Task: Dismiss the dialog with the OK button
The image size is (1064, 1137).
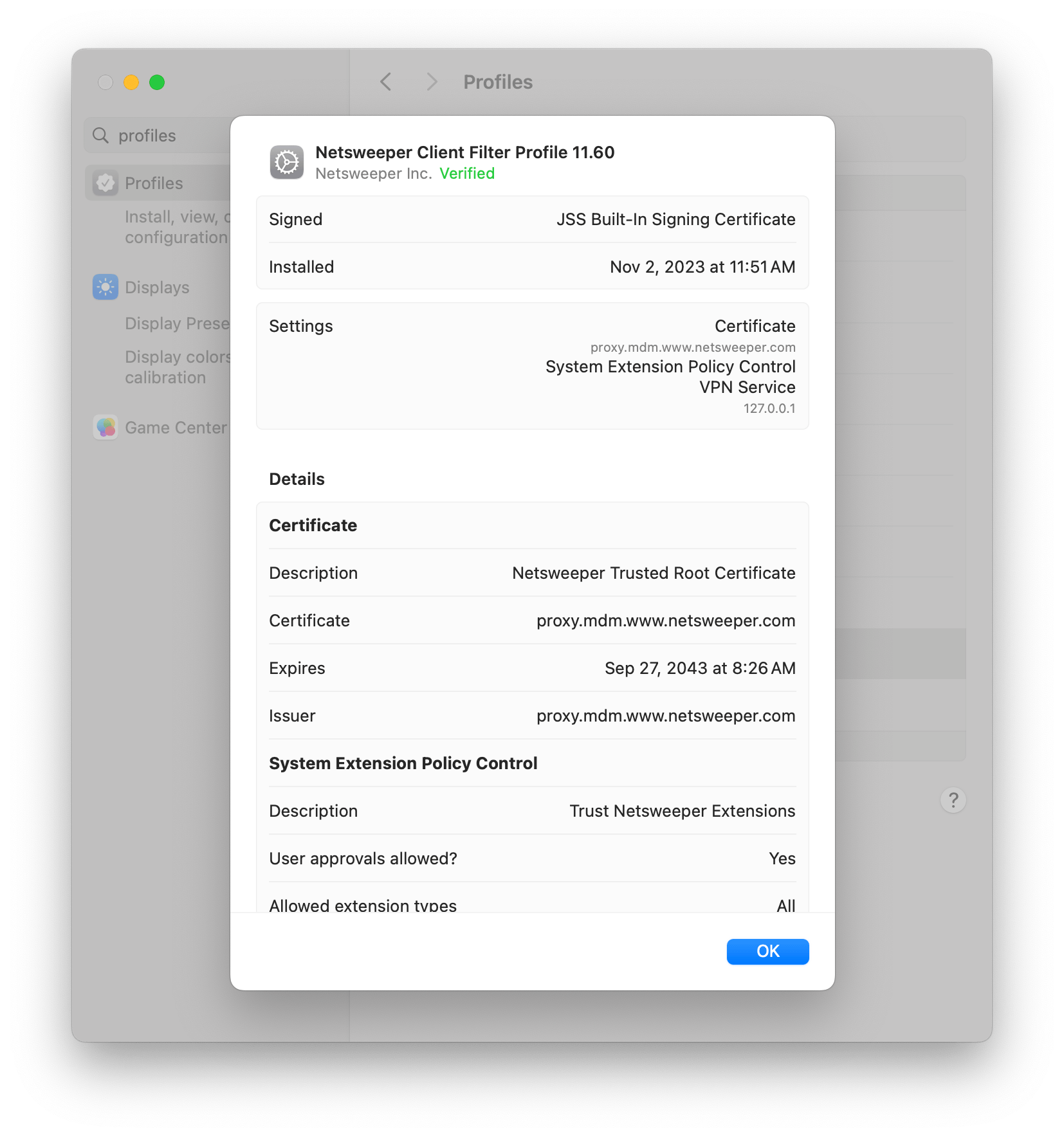Action: coord(767,952)
